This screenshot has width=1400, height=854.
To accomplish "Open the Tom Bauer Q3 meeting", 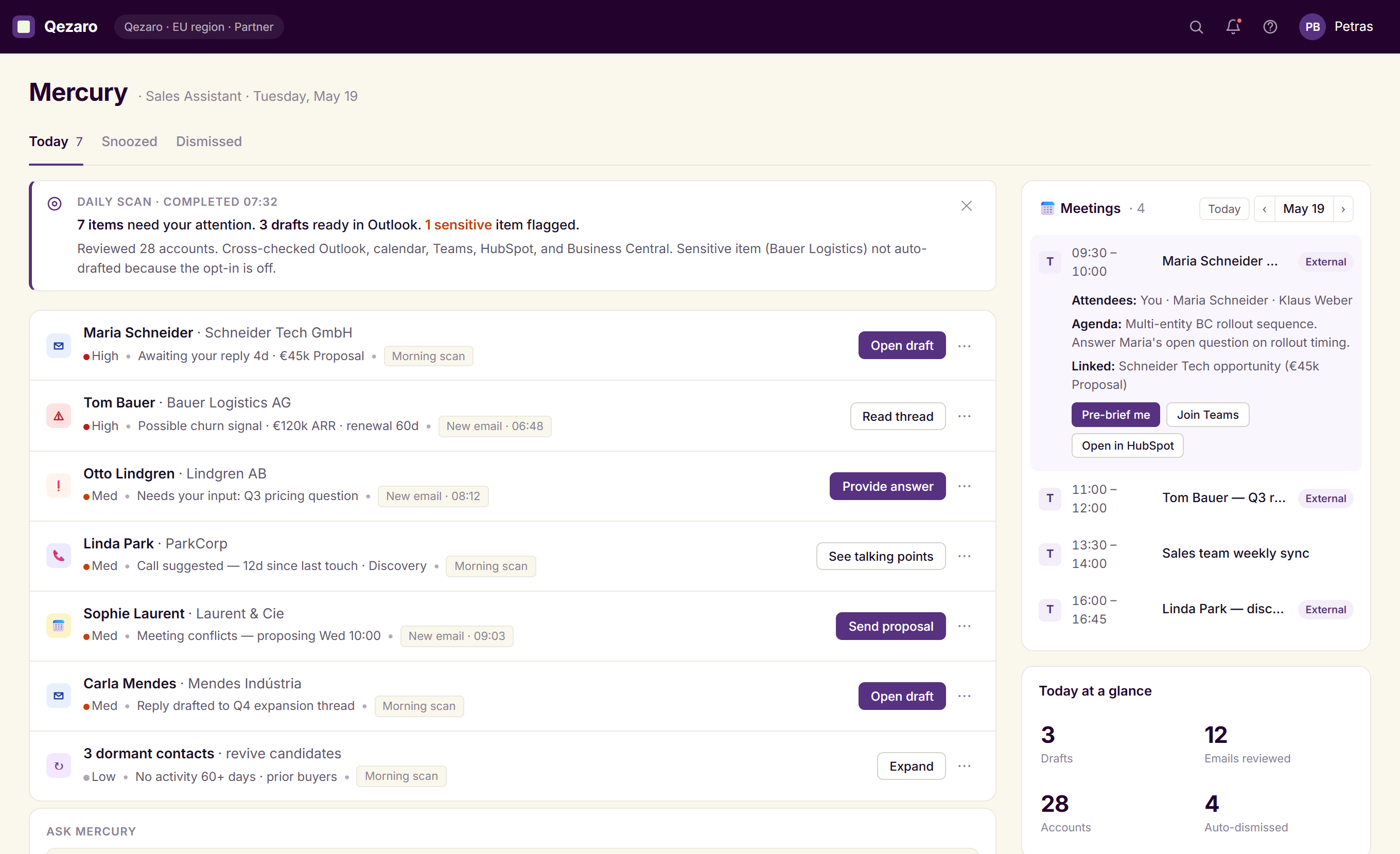I will coord(1196,499).
